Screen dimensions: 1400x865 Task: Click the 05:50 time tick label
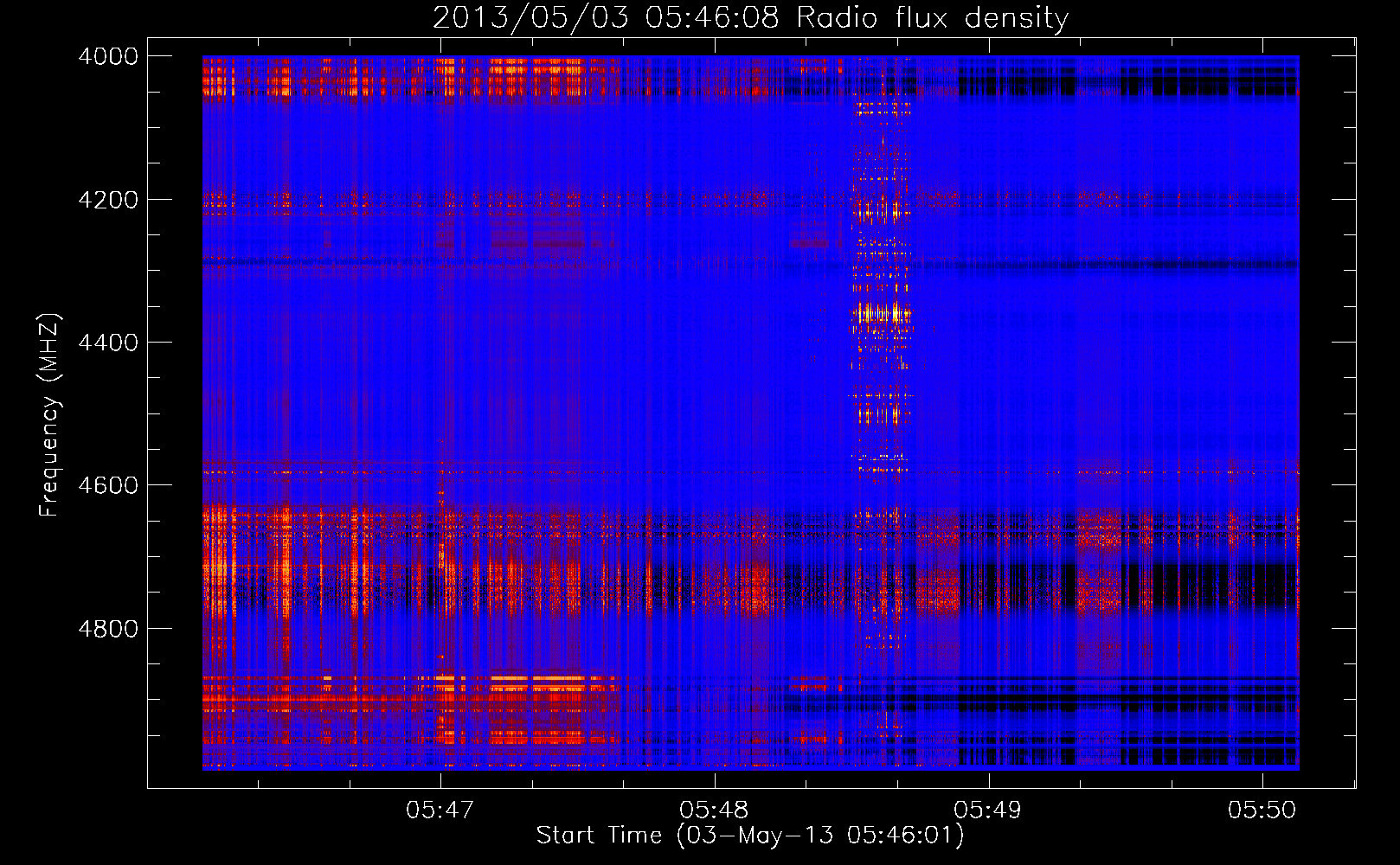coord(1262,811)
